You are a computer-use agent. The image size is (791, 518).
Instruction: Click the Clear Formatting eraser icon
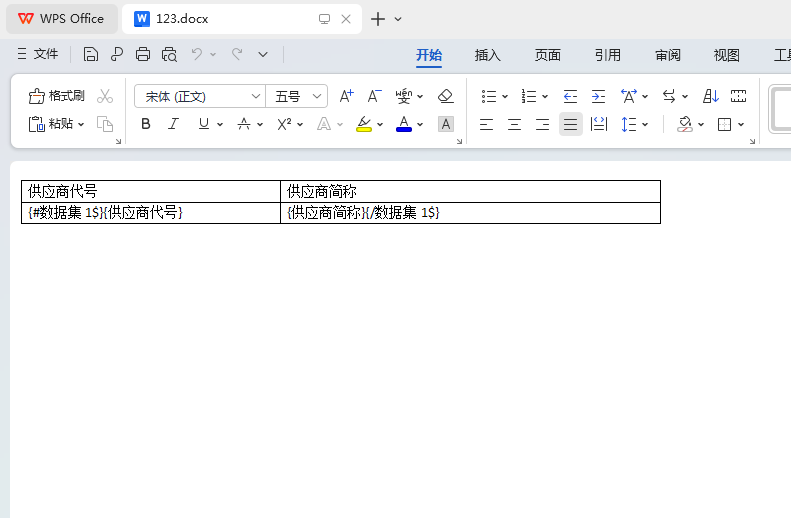coord(445,96)
